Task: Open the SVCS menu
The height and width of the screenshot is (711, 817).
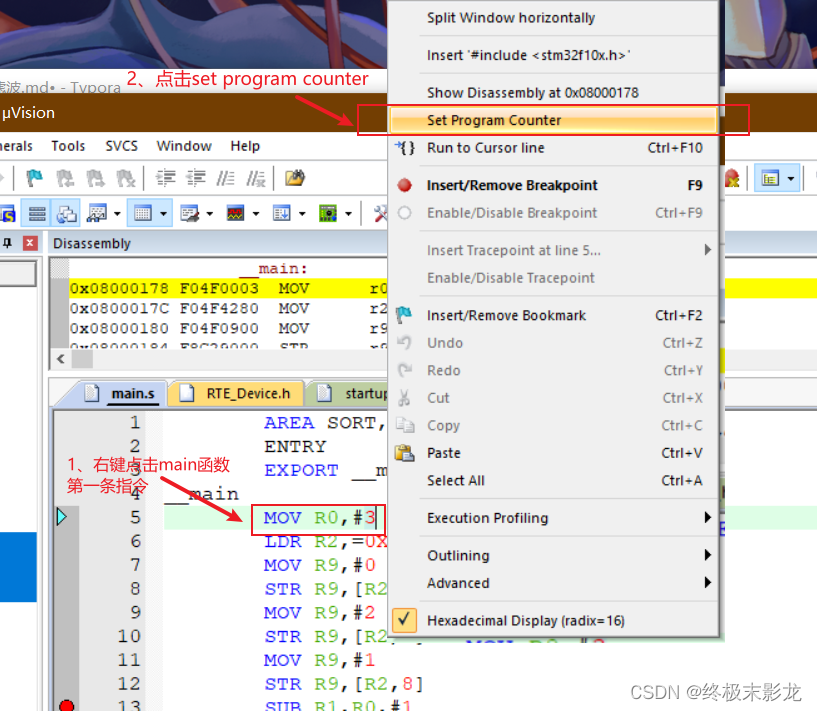Action: (x=121, y=146)
